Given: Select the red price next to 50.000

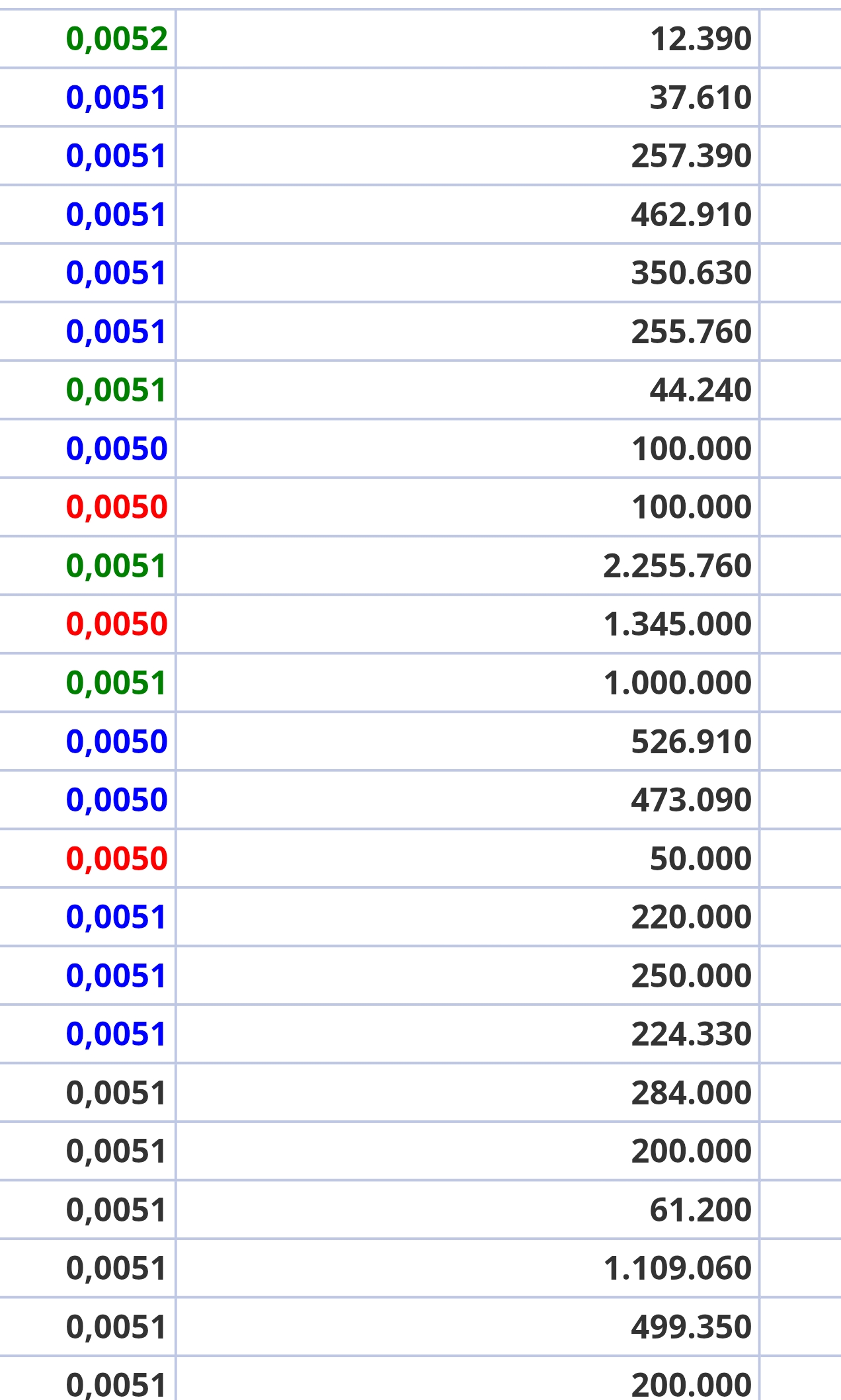Looking at the screenshot, I should click(116, 859).
